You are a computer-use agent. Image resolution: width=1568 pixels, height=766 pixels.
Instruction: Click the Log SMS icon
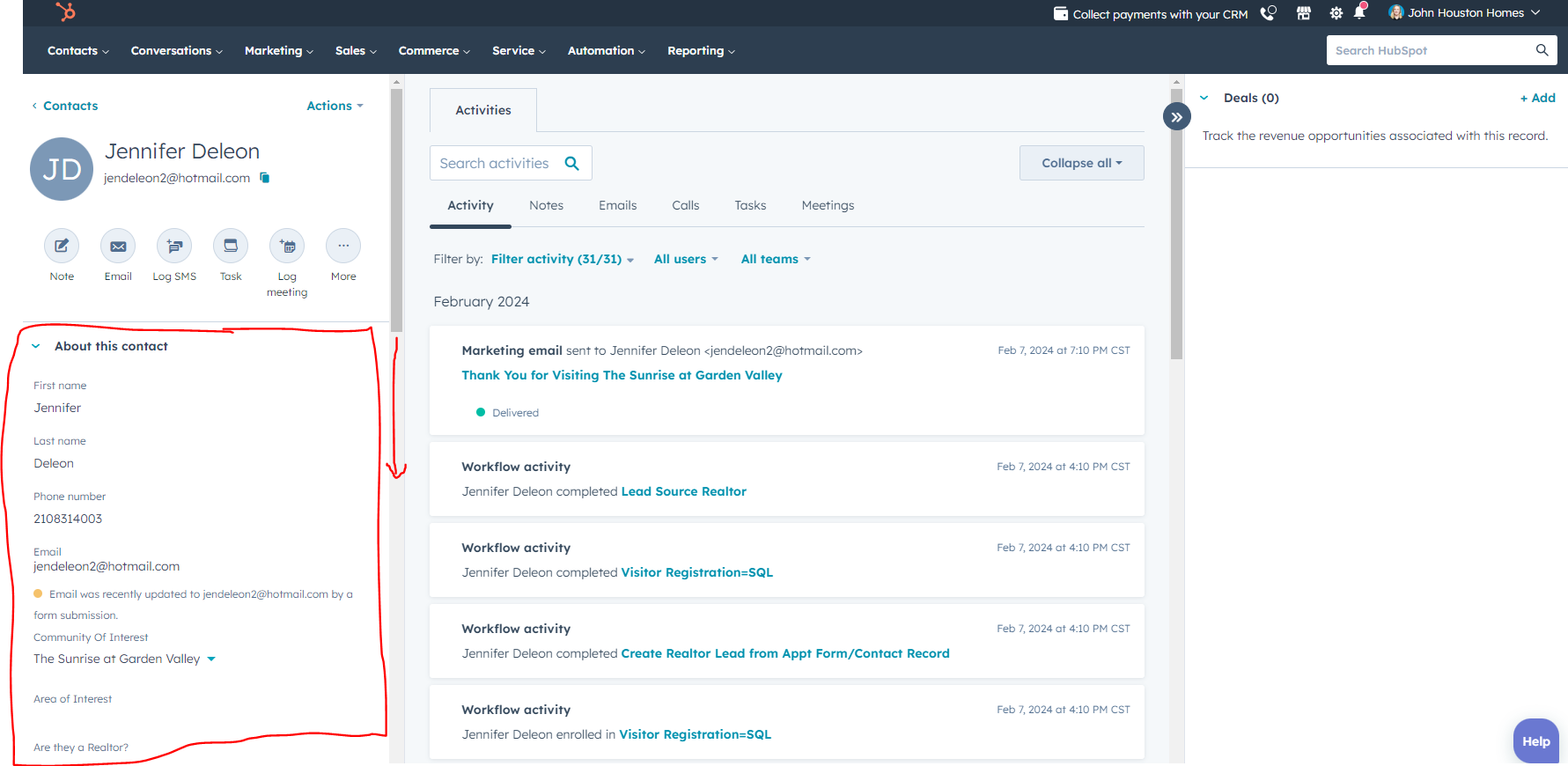(x=174, y=246)
